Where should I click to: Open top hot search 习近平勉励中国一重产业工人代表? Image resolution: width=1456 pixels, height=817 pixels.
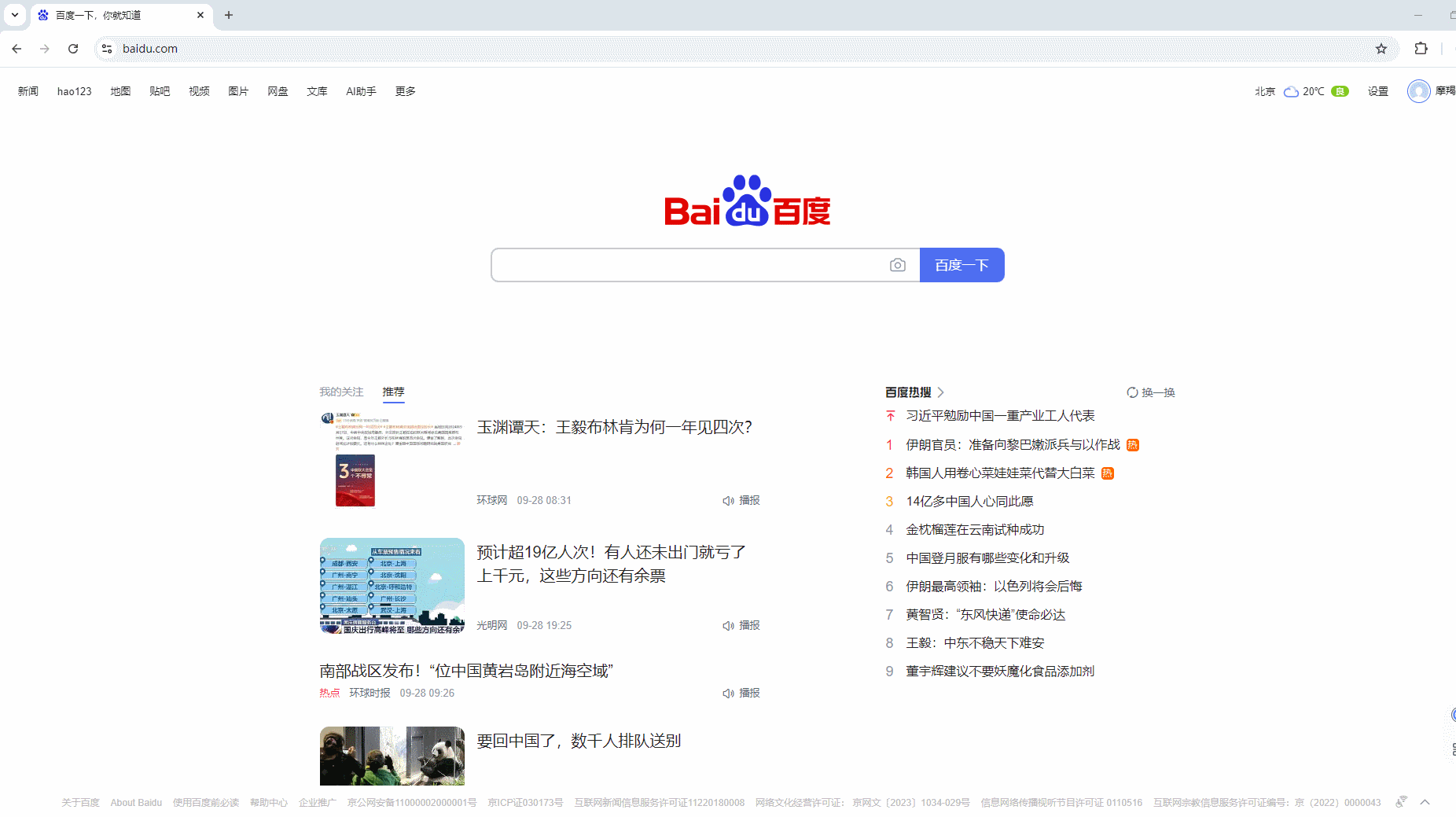click(x=1000, y=416)
